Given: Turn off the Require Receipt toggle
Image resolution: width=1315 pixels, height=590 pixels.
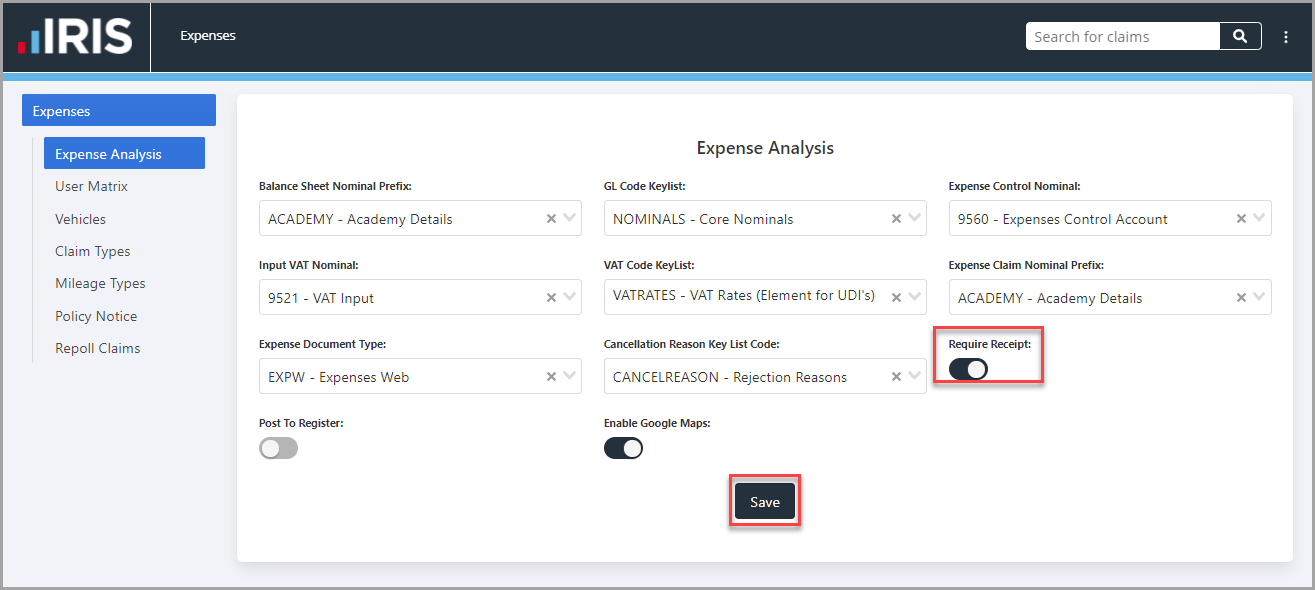Looking at the screenshot, I should click(968, 369).
